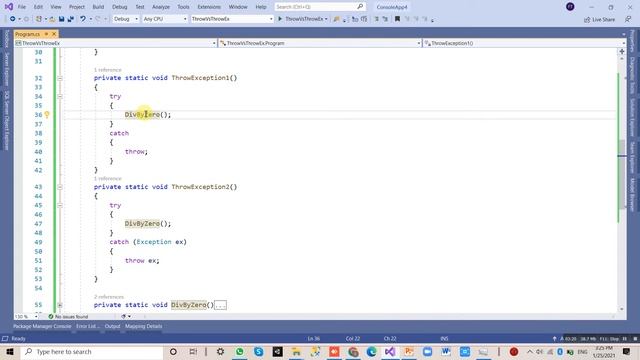Start debugging with green play arrow
Viewport: 640px width, 360px height.
[x=280, y=19]
